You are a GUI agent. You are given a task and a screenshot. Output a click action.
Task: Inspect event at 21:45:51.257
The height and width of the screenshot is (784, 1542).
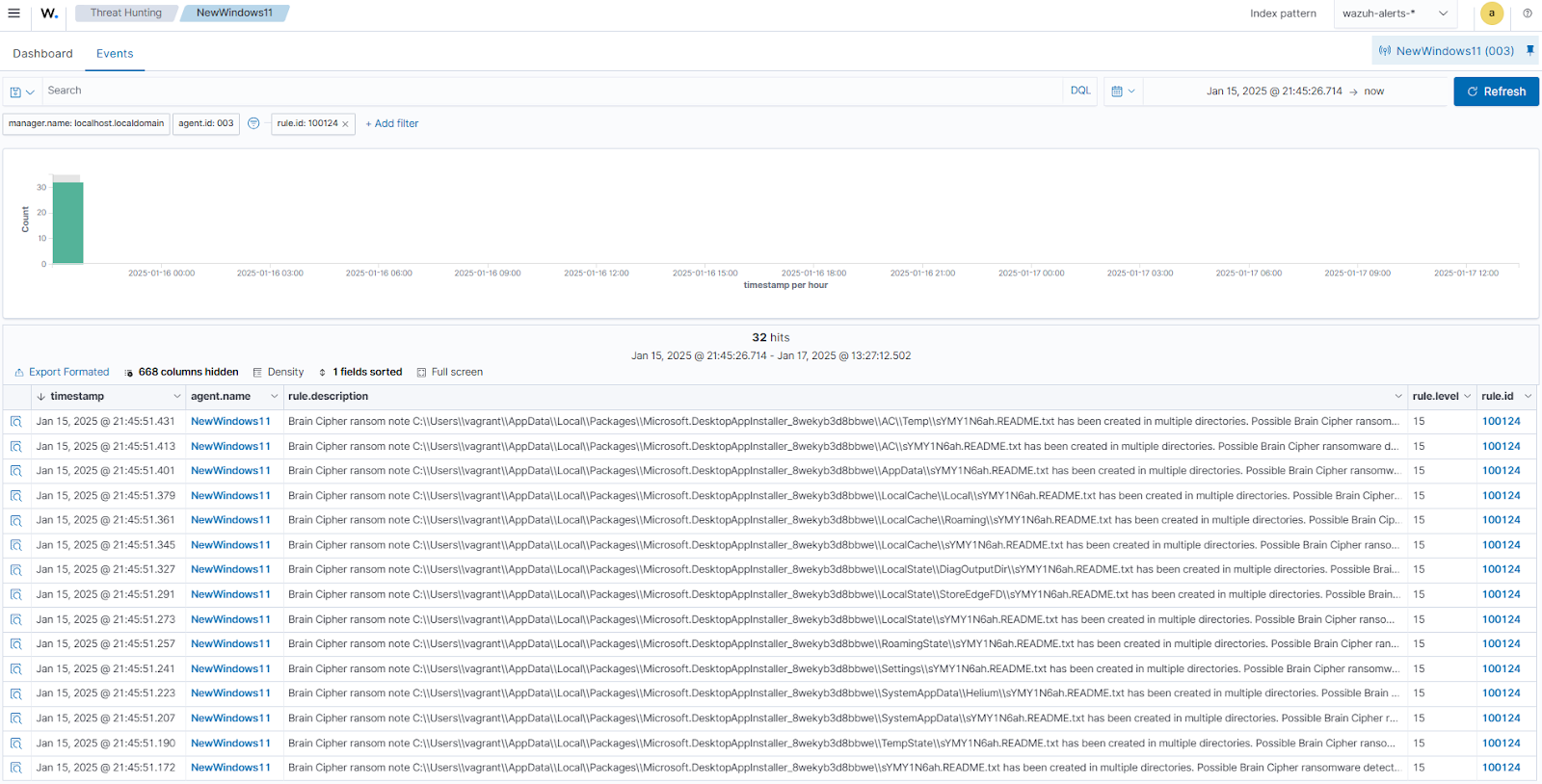point(16,644)
